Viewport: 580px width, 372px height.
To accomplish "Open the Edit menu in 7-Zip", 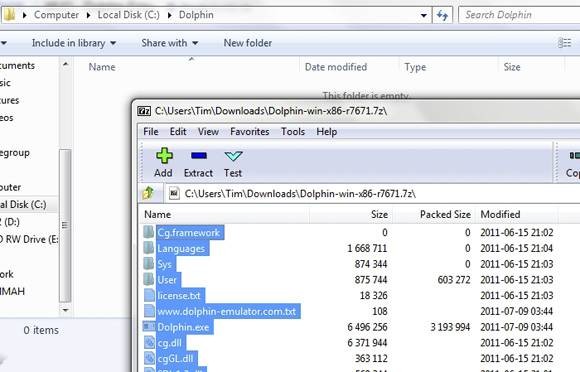I will pyautogui.click(x=178, y=132).
